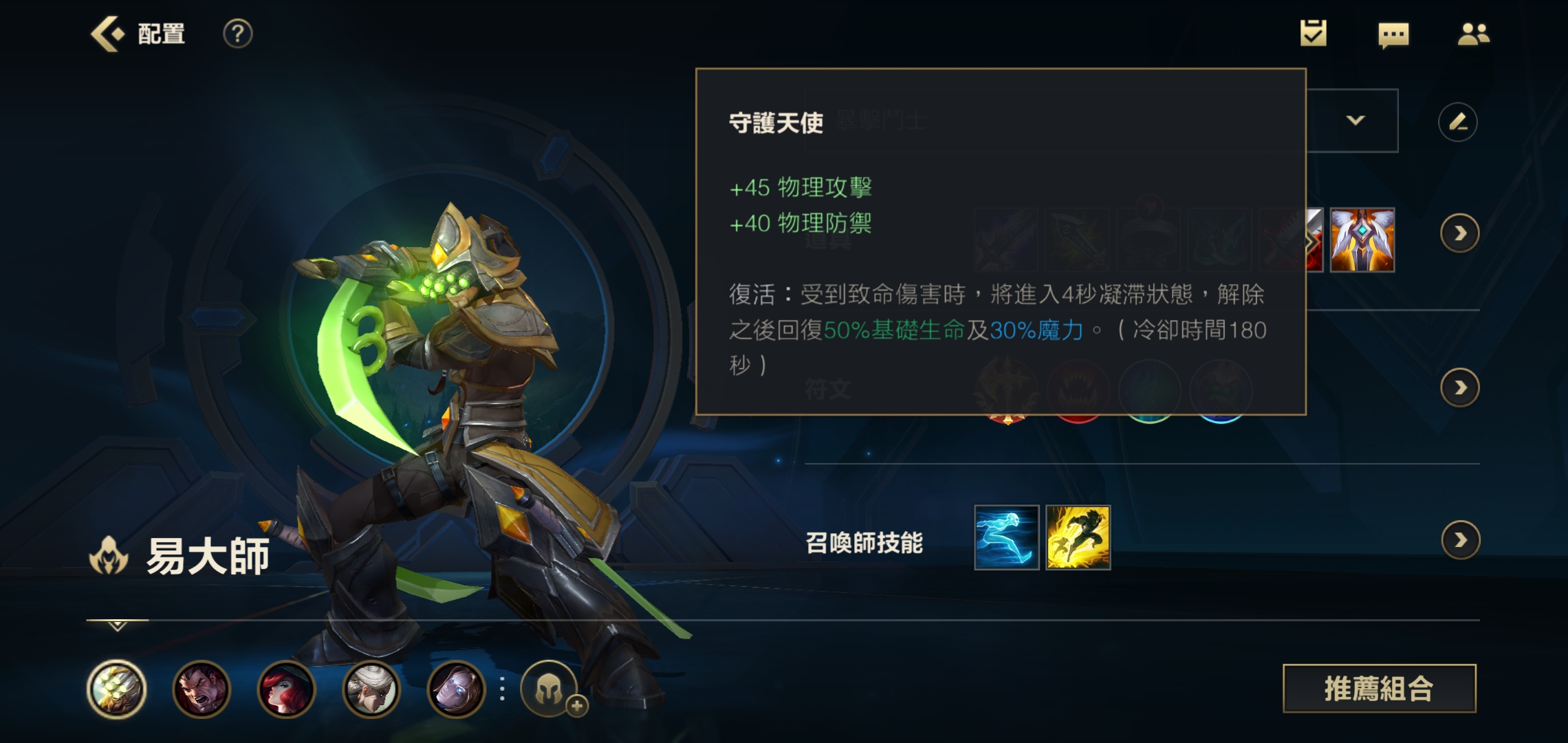This screenshot has width=1568, height=743.
Task: Select Miss Fortune champion portrait
Action: pyautogui.click(x=286, y=689)
